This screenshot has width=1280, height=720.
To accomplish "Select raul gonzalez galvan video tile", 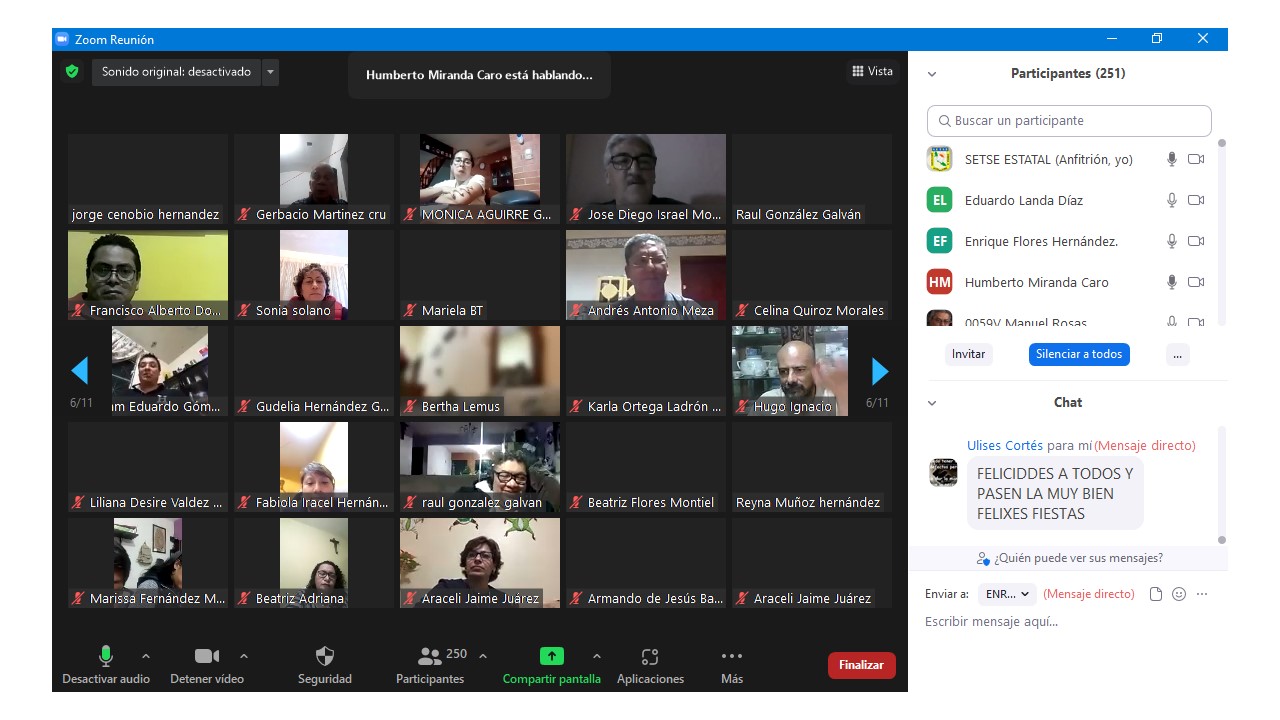I will click(480, 467).
